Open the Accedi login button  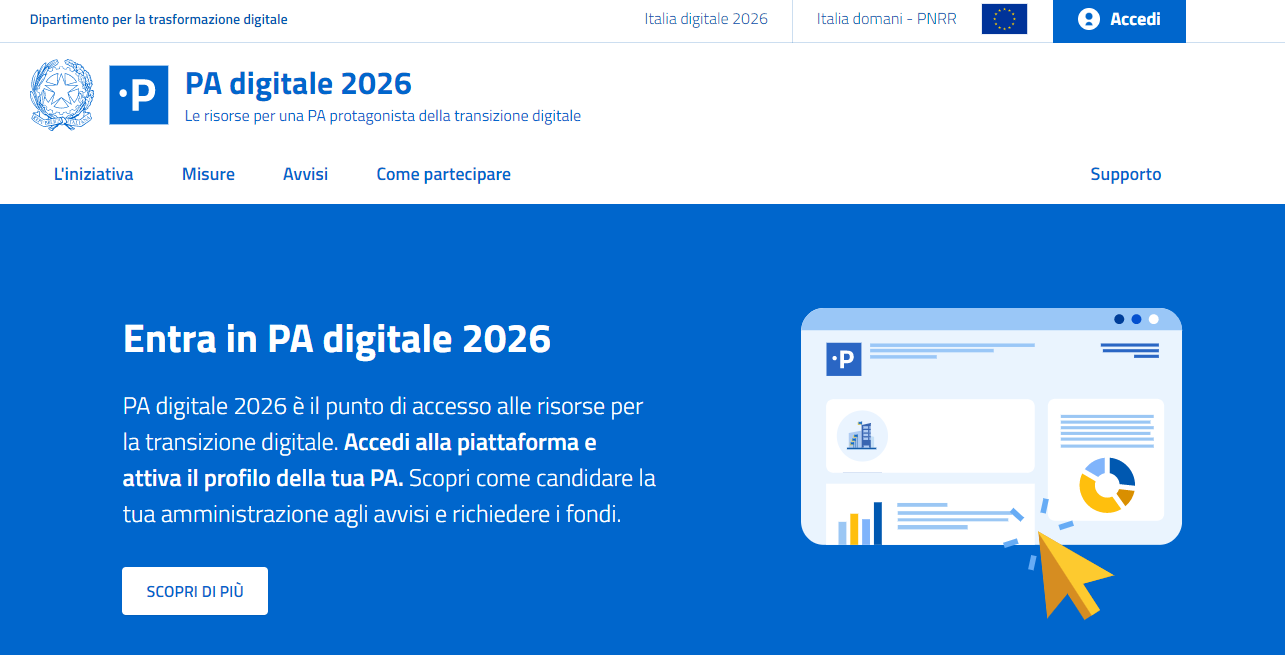point(1119,21)
